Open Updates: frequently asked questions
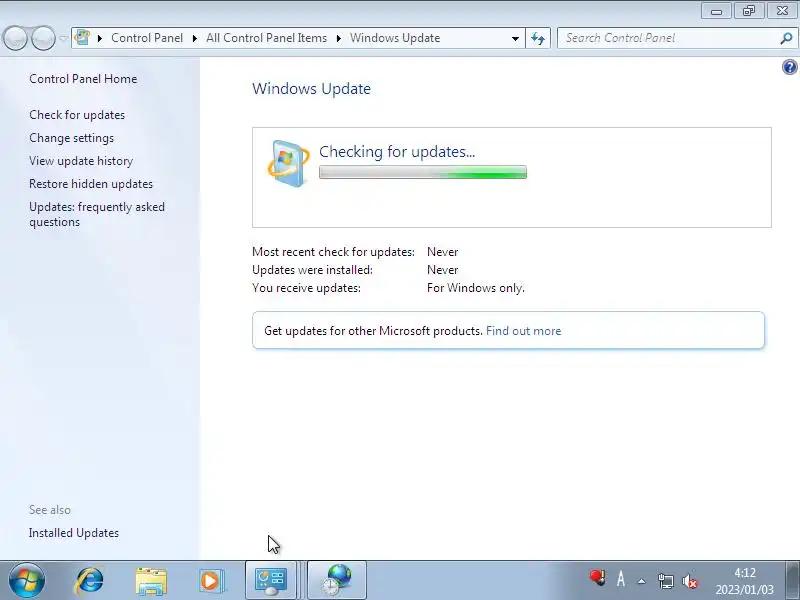800x600 pixels. point(97,214)
